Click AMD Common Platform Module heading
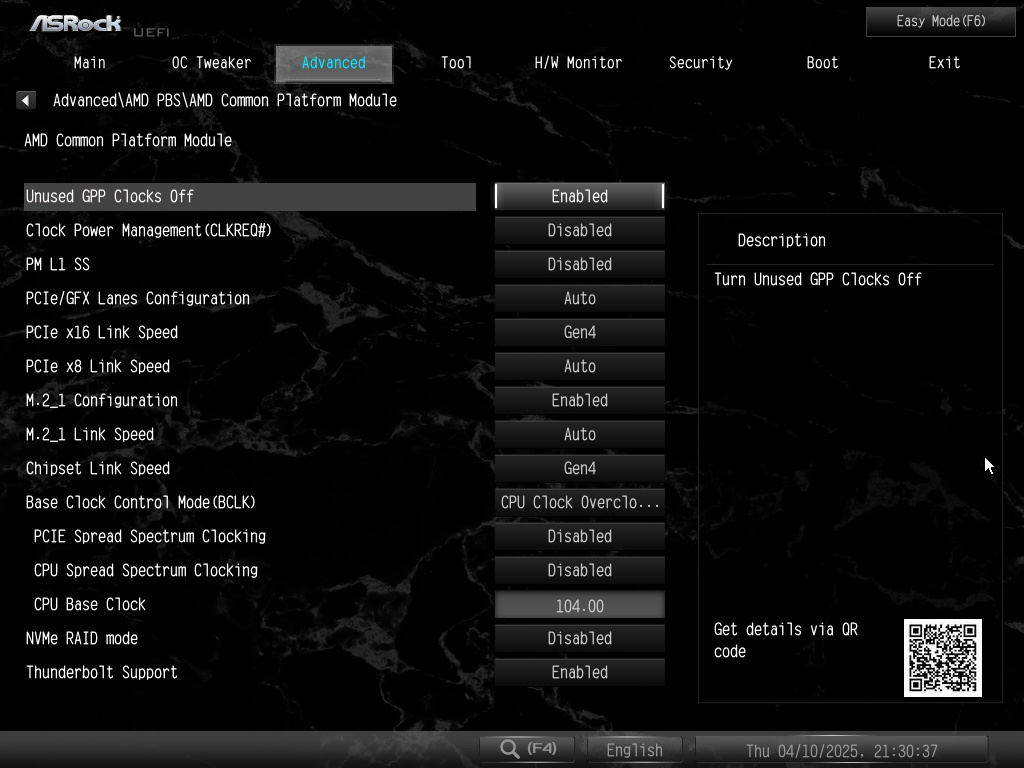The width and height of the screenshot is (1024, 768). point(128,140)
